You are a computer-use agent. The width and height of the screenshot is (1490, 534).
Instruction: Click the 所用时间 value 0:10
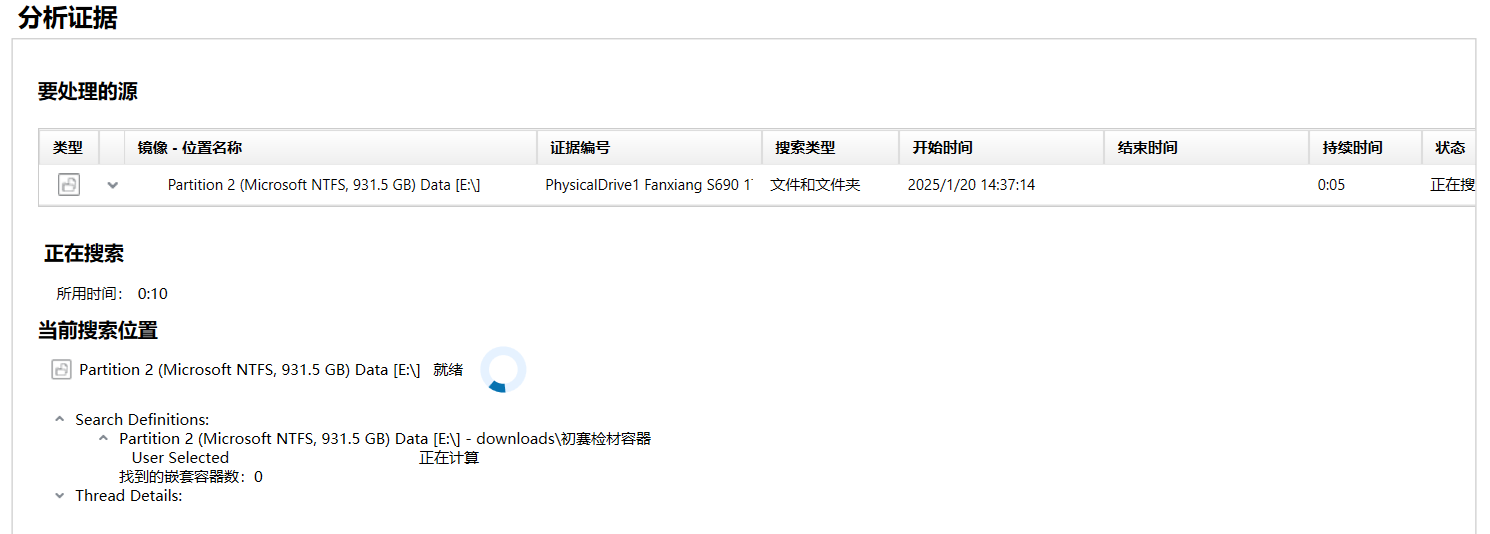153,294
